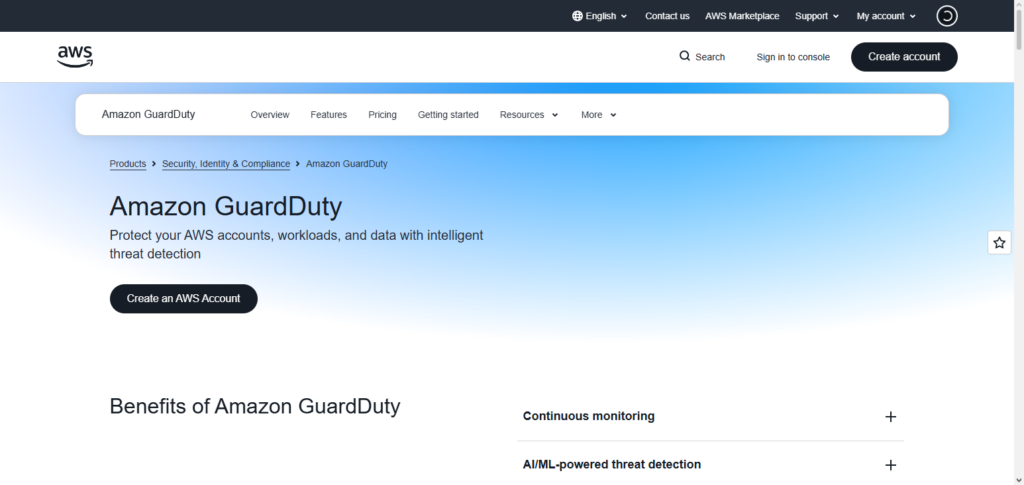The width and height of the screenshot is (1024, 485).
Task: Open the English language dropdown
Action: (x=600, y=16)
